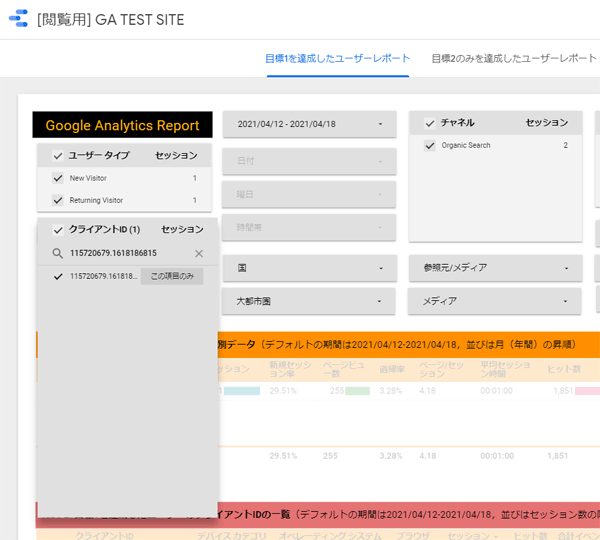The height and width of the screenshot is (540, 600).
Task: Click the search magnifier icon in client ID filter
Action: pyautogui.click(x=57, y=253)
